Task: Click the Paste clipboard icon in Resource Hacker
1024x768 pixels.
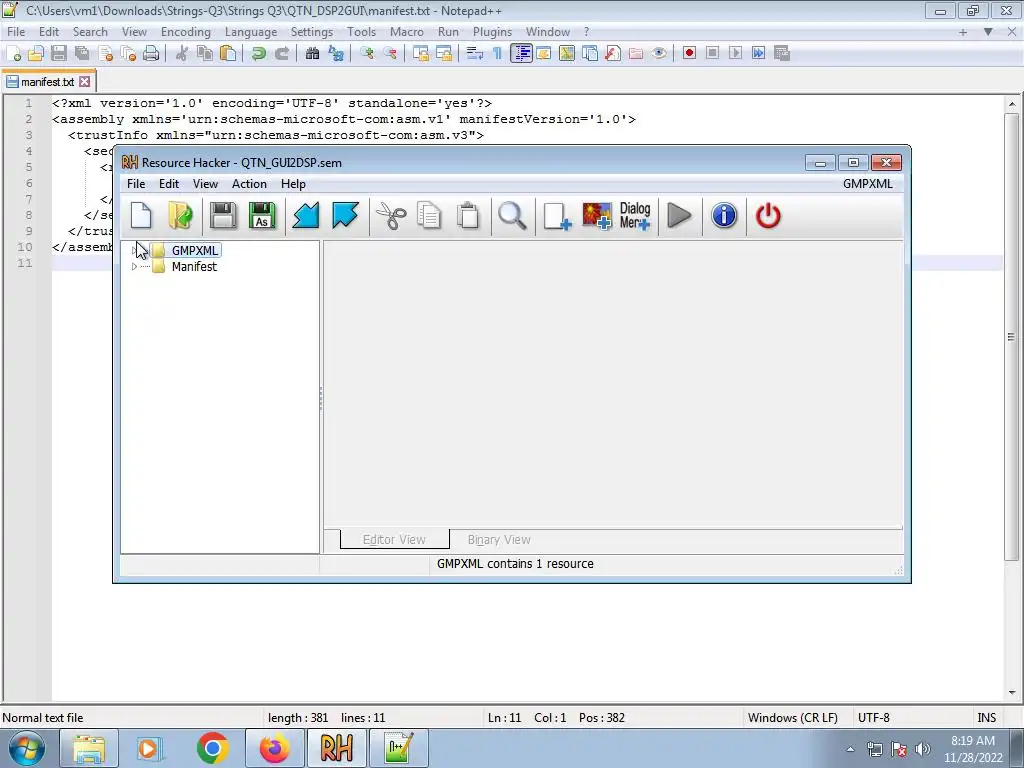Action: 468,216
